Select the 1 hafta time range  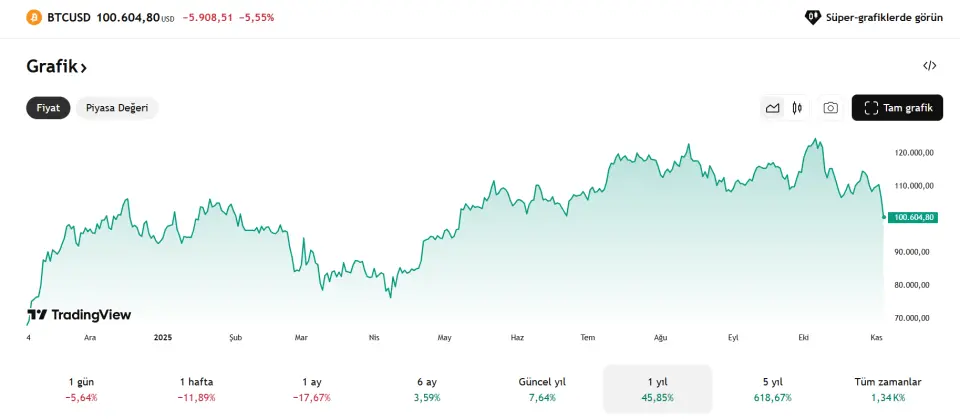tap(196, 389)
